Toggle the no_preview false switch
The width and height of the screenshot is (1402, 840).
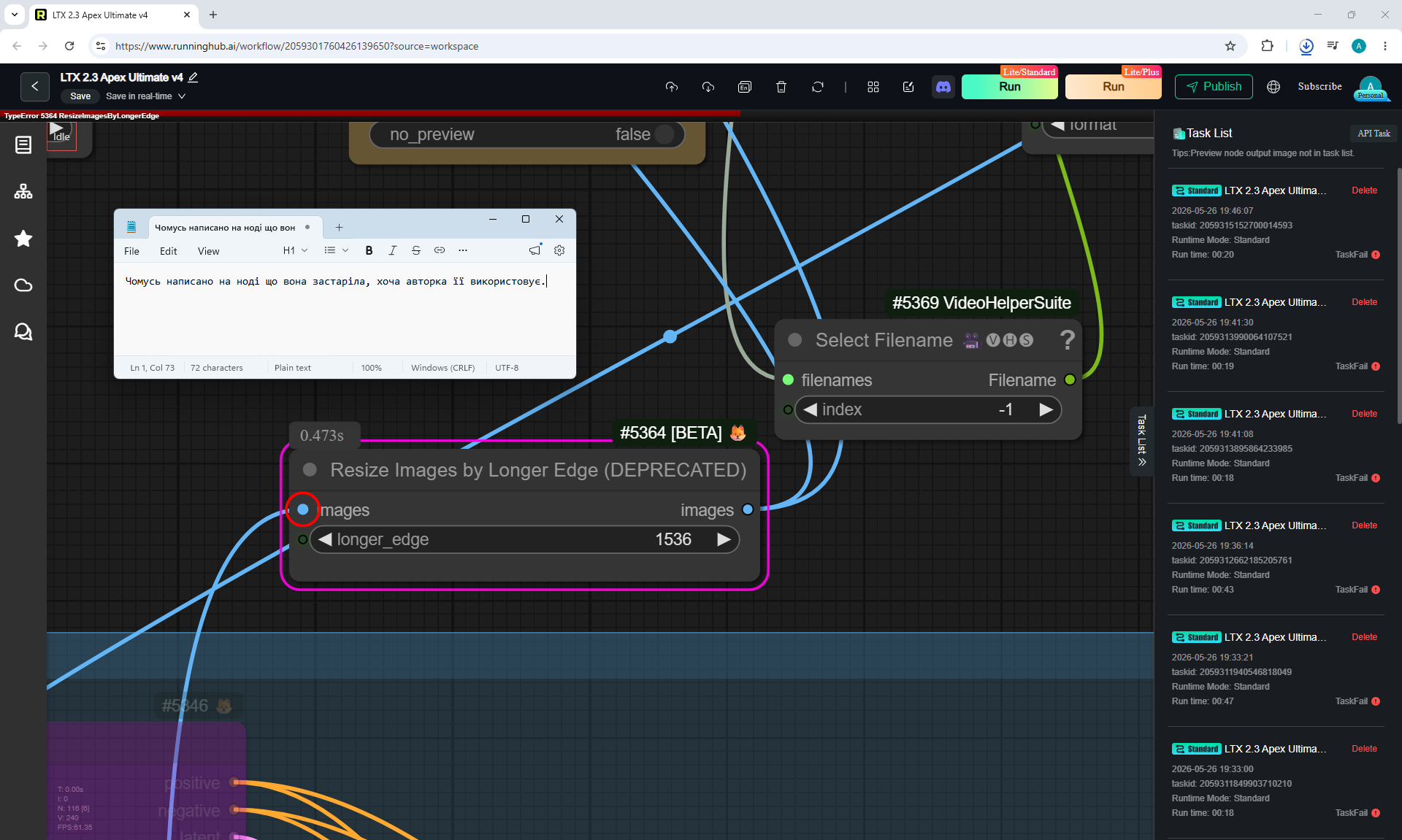(664, 134)
